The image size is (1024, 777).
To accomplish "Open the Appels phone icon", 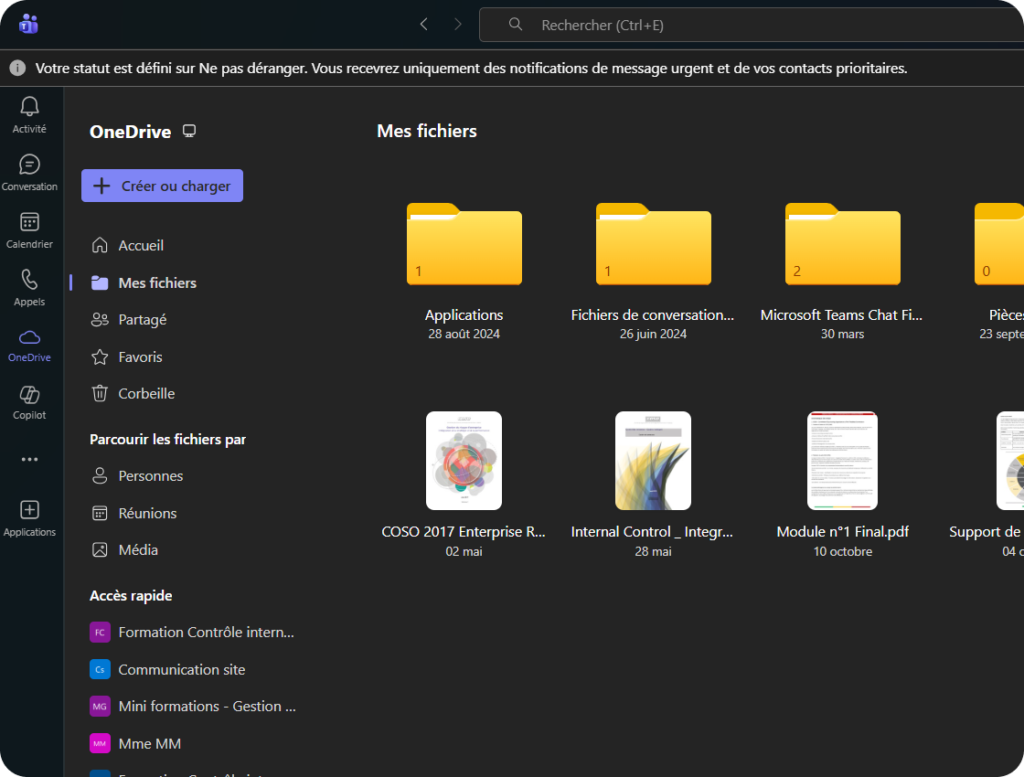I will click(x=29, y=280).
